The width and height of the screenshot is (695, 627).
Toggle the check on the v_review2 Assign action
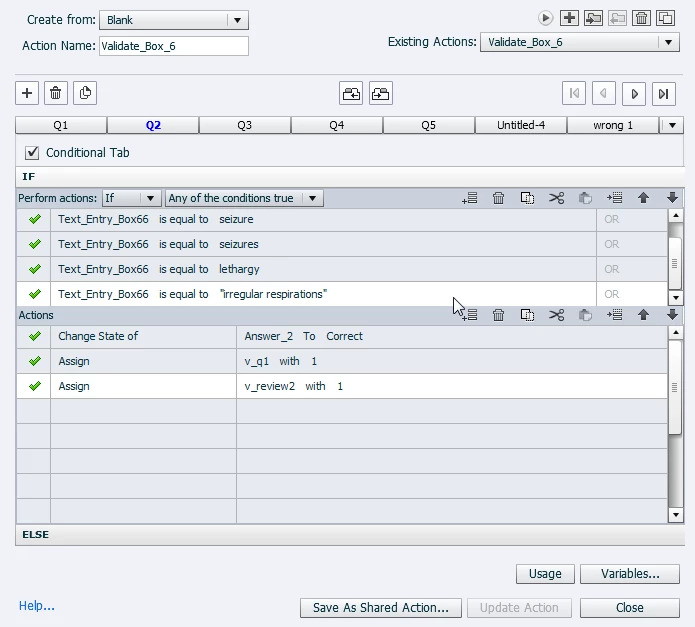pos(35,386)
